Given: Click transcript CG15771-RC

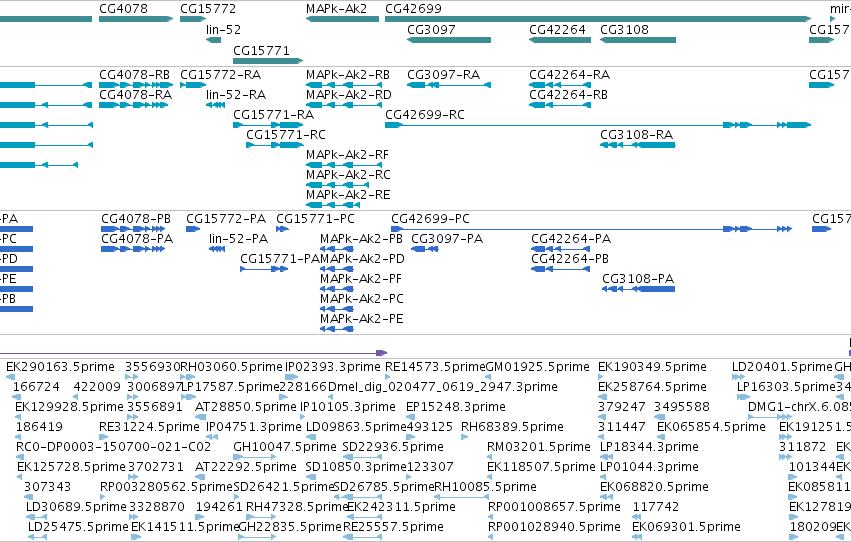Looking at the screenshot, I should (x=285, y=135).
